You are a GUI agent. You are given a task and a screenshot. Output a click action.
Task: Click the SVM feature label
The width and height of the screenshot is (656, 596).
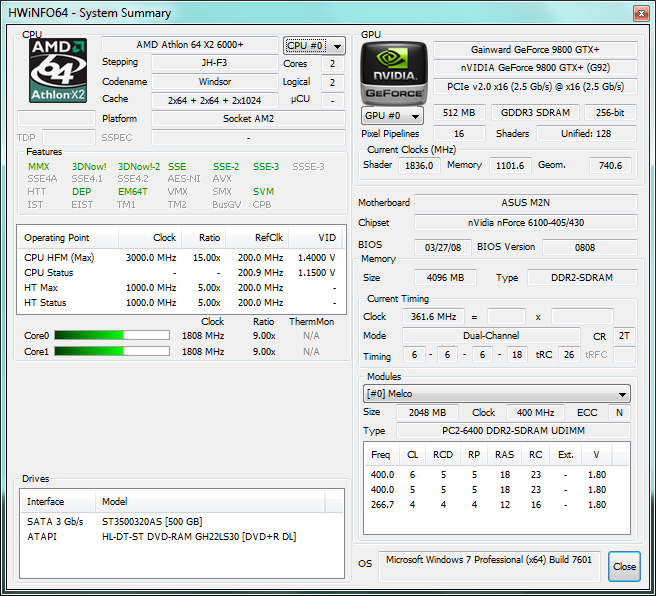263,192
